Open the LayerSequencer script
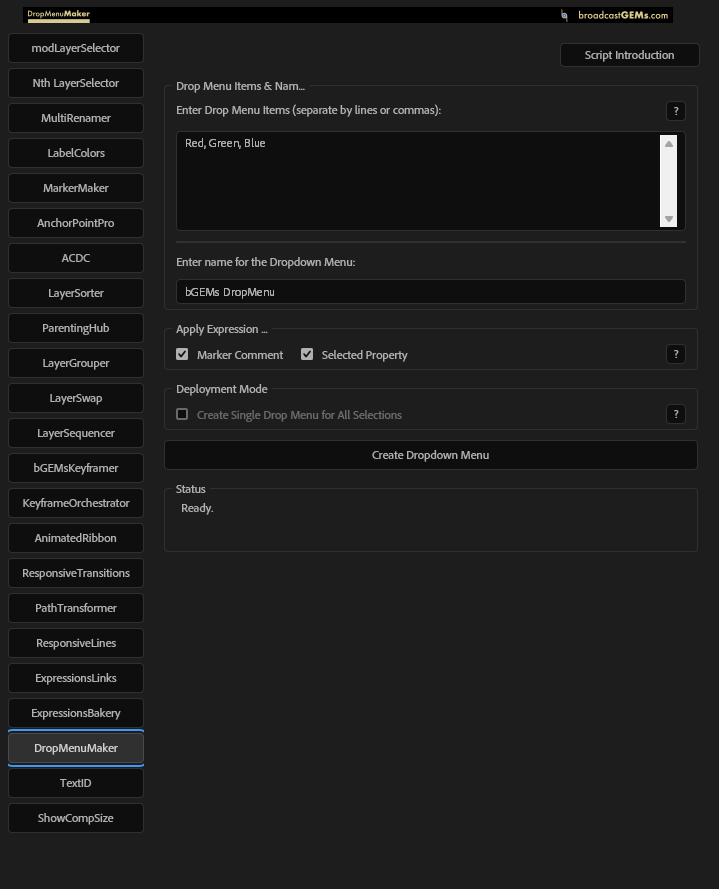The height and width of the screenshot is (889, 719). (x=76, y=433)
